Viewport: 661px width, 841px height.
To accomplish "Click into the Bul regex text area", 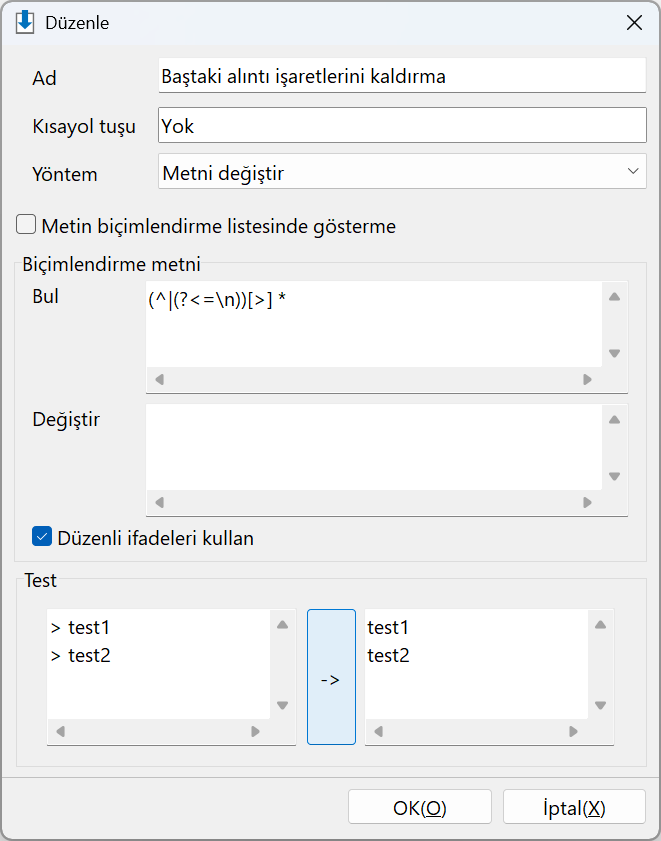I will pyautogui.click(x=374, y=324).
